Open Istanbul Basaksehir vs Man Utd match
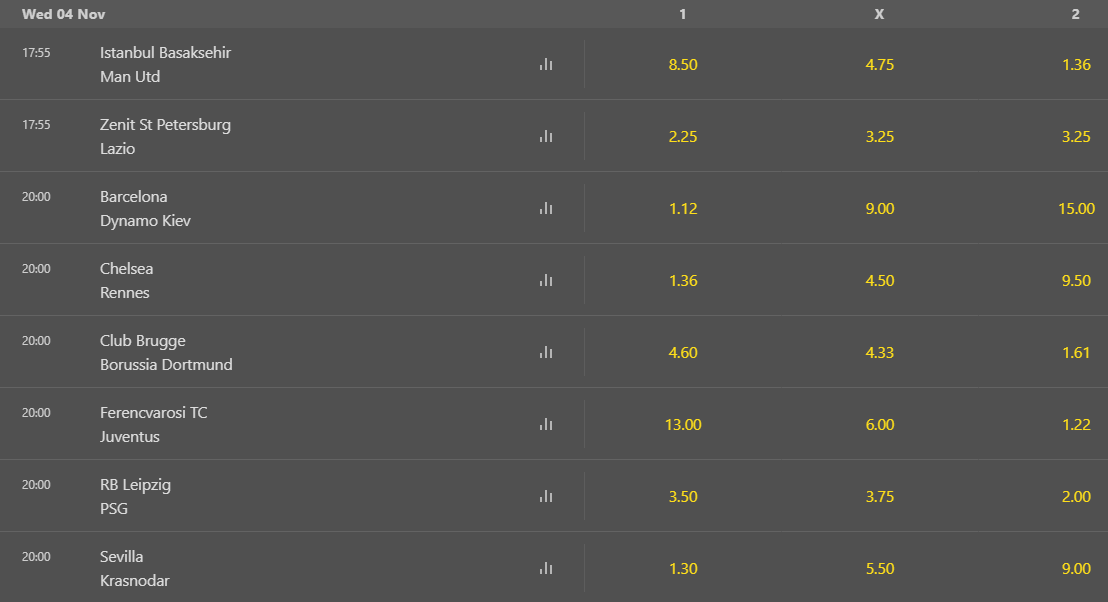 point(165,64)
